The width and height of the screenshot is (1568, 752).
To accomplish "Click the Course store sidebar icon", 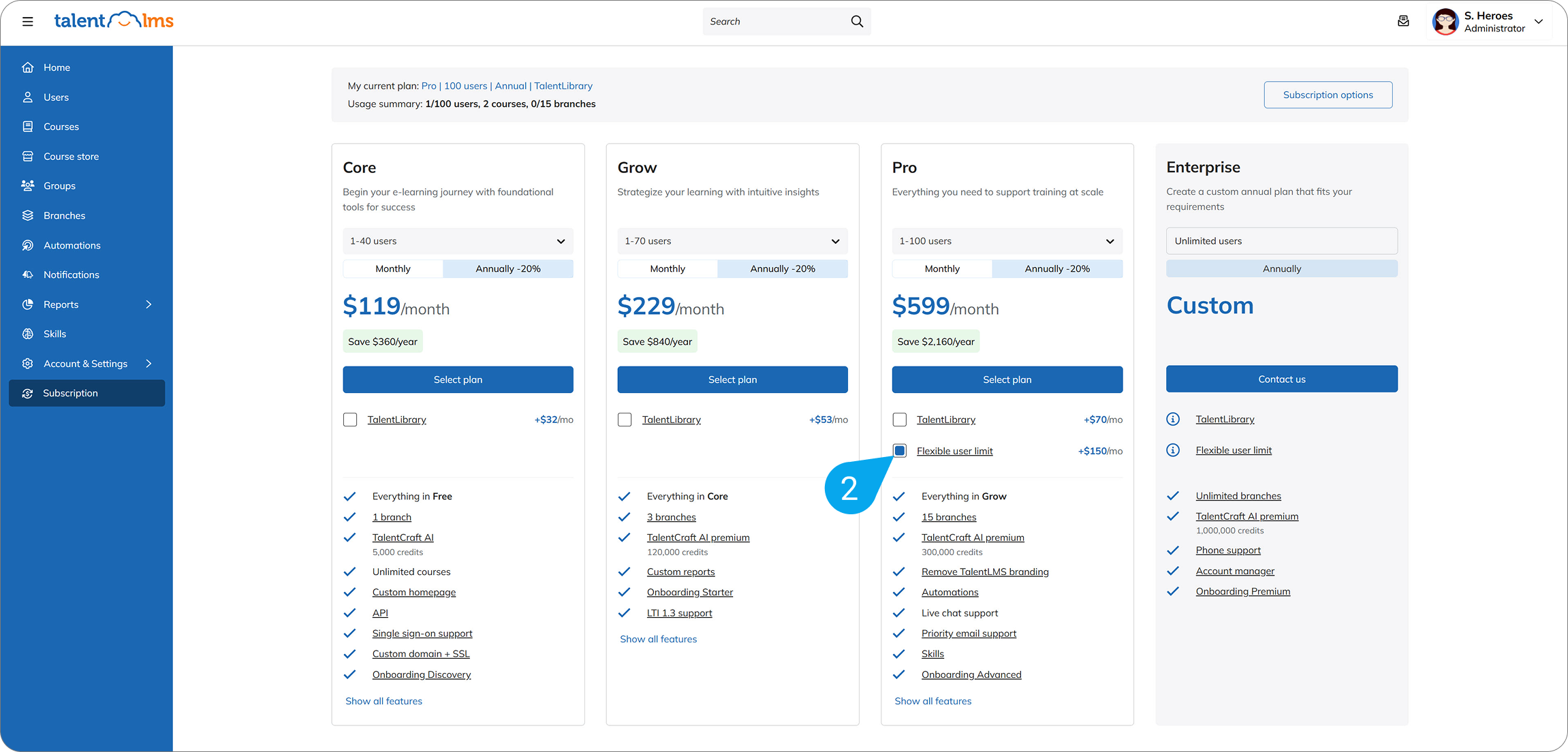I will tap(28, 156).
